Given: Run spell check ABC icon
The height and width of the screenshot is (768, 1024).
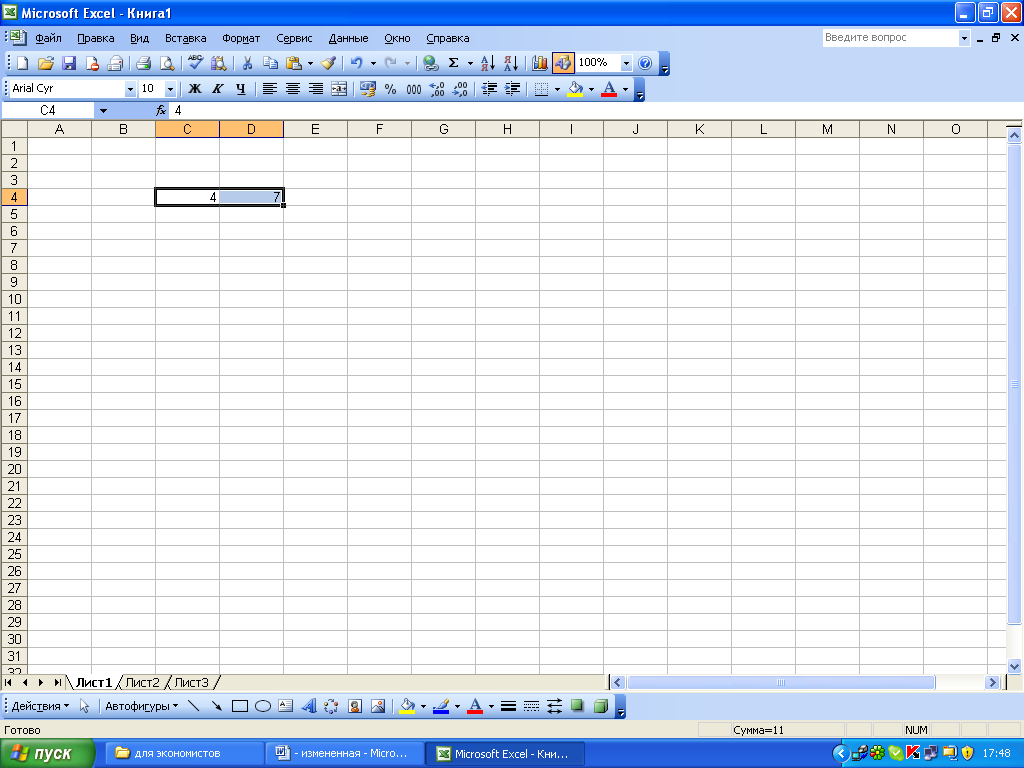Looking at the screenshot, I should click(x=195, y=63).
